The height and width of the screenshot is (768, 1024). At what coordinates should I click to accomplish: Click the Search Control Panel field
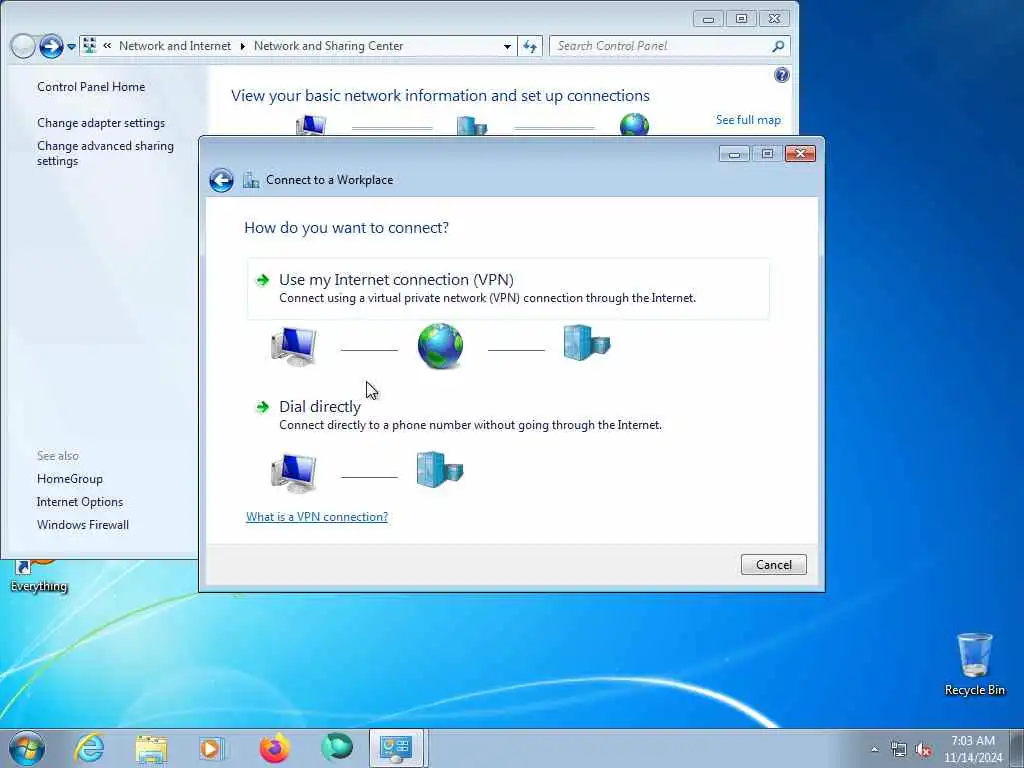661,46
